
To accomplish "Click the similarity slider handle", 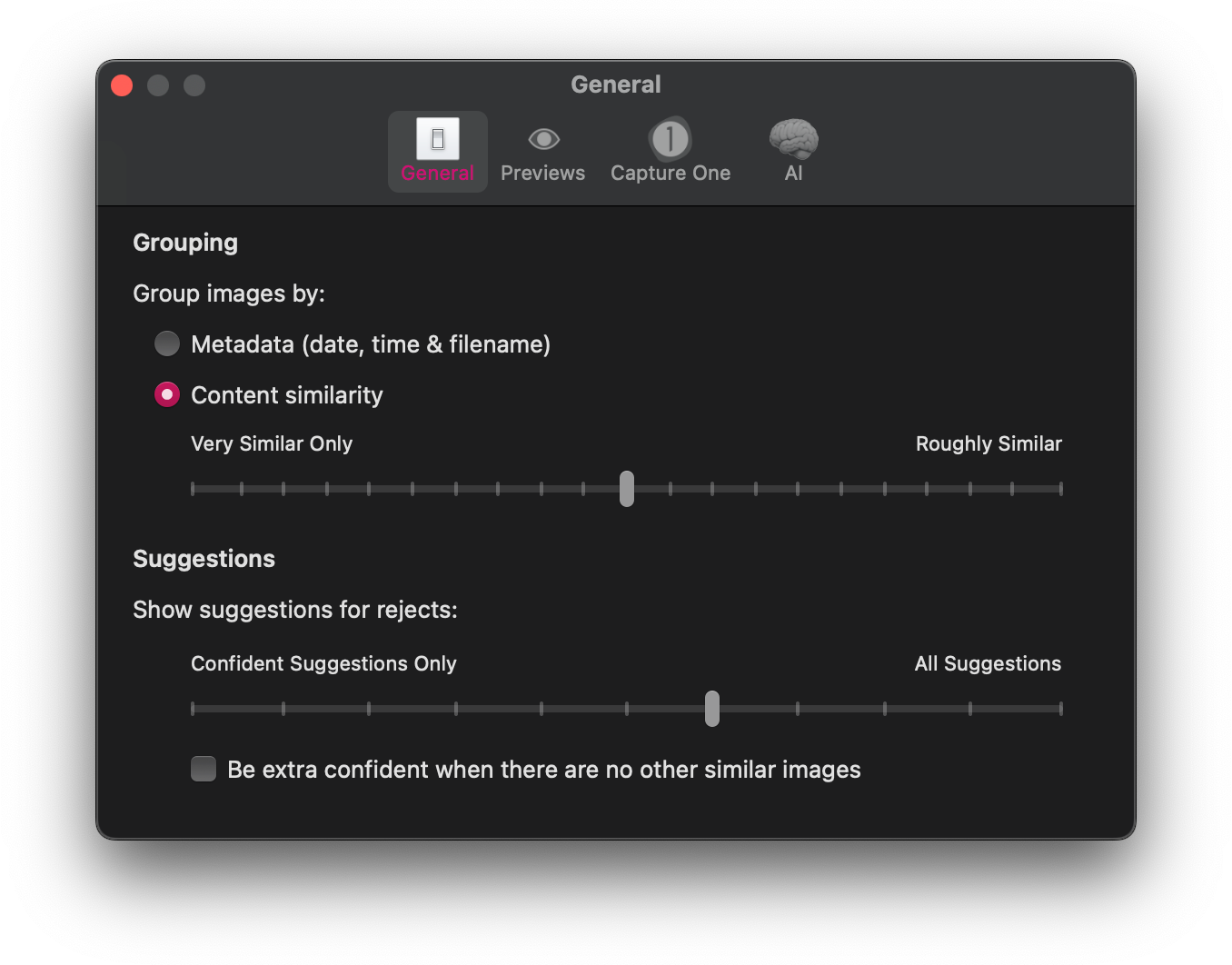I will click(627, 489).
